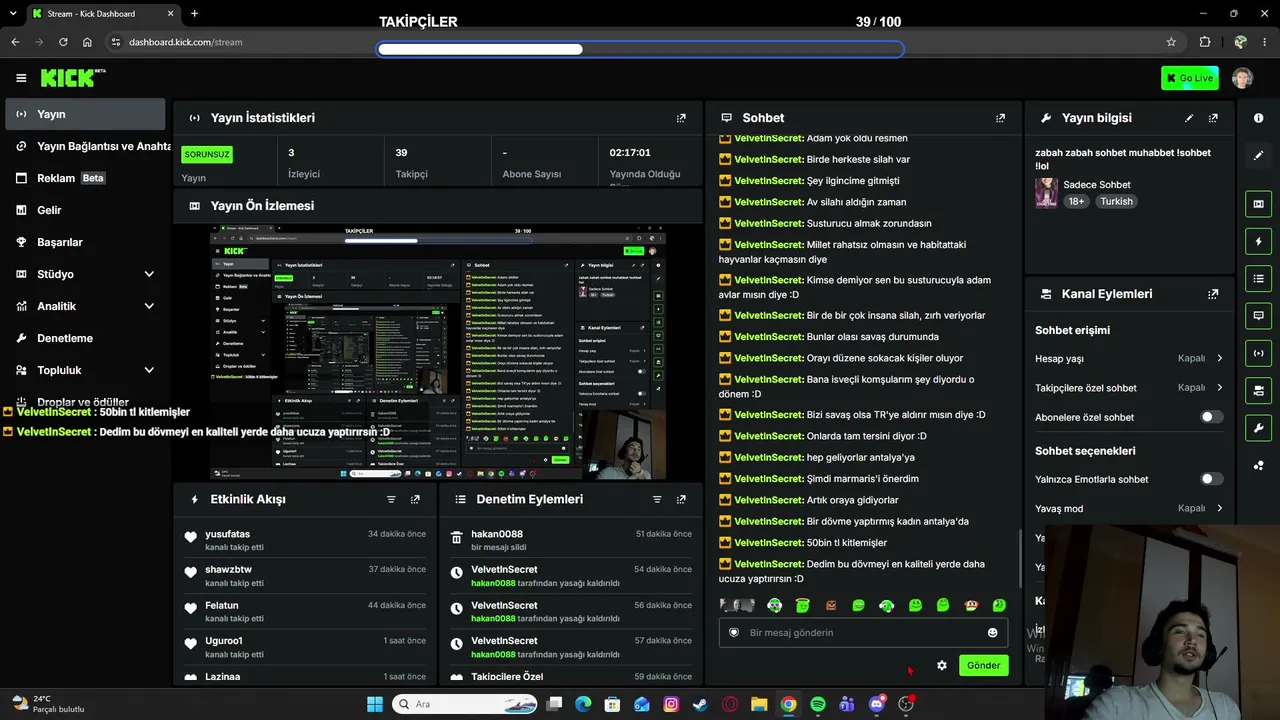Toggle Abonelere özel sohbet switch

tap(1211, 417)
